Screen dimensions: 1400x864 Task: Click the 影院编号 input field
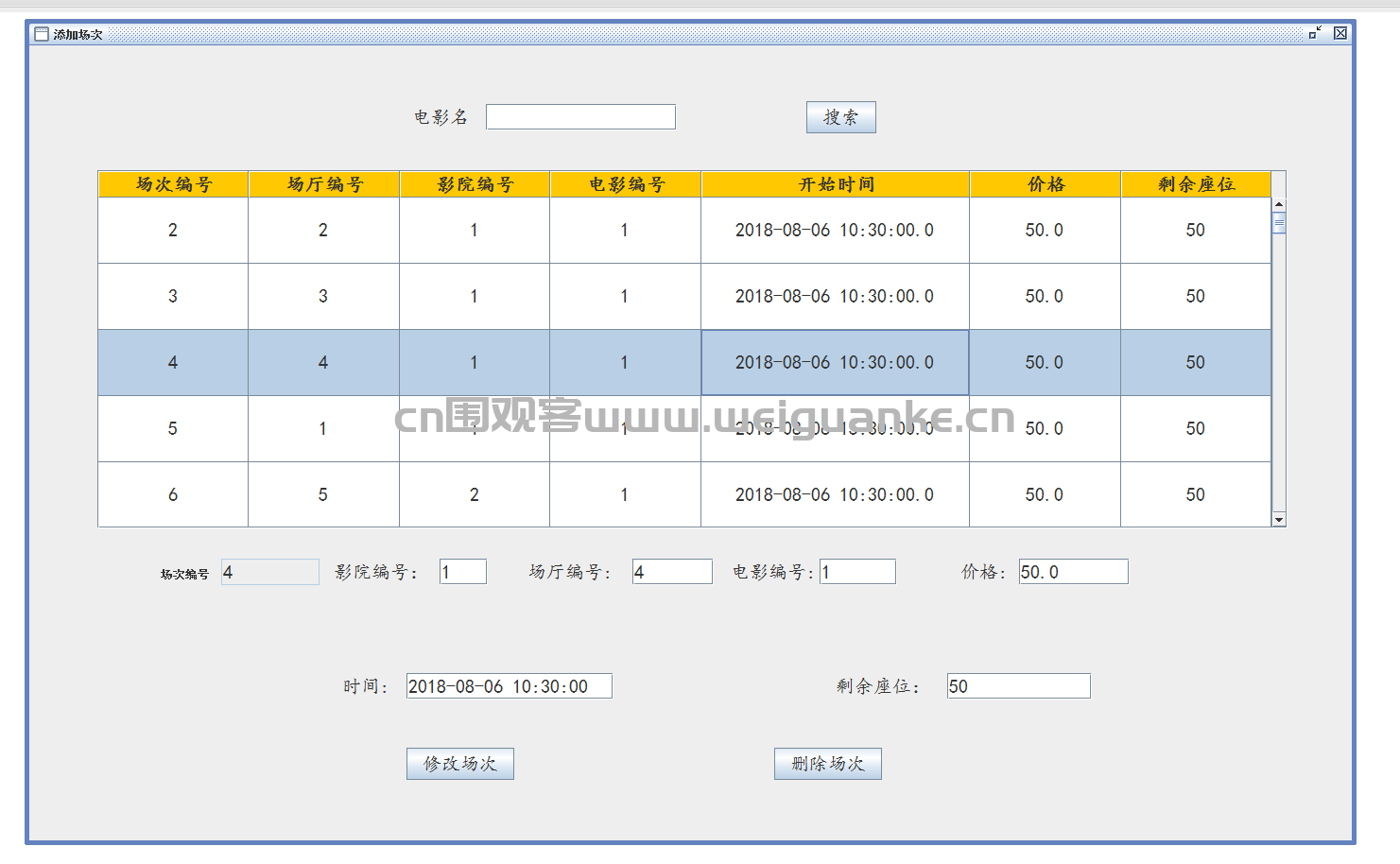pyautogui.click(x=463, y=572)
